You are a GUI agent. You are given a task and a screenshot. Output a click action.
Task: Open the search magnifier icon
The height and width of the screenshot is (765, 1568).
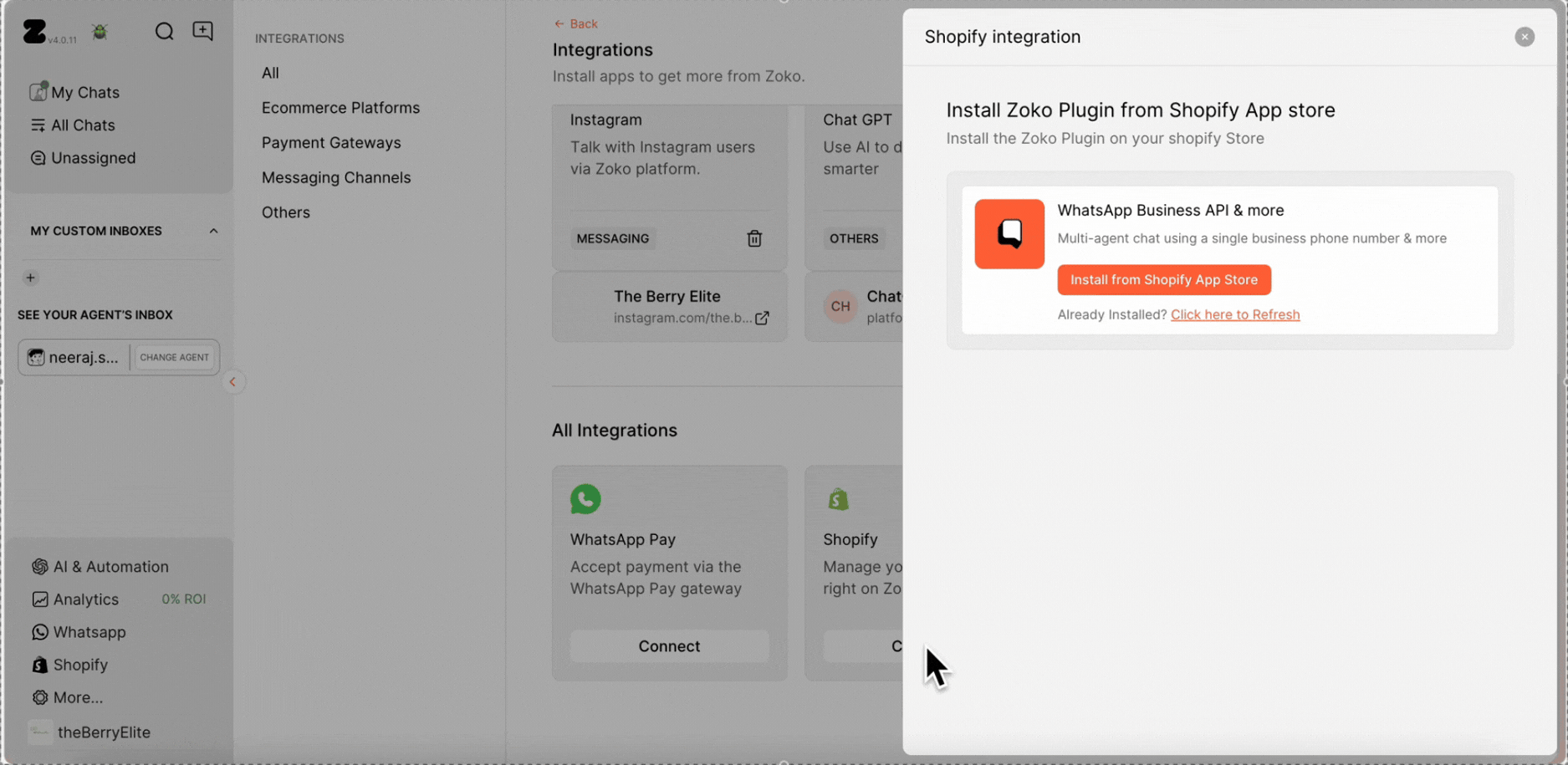[x=164, y=32]
